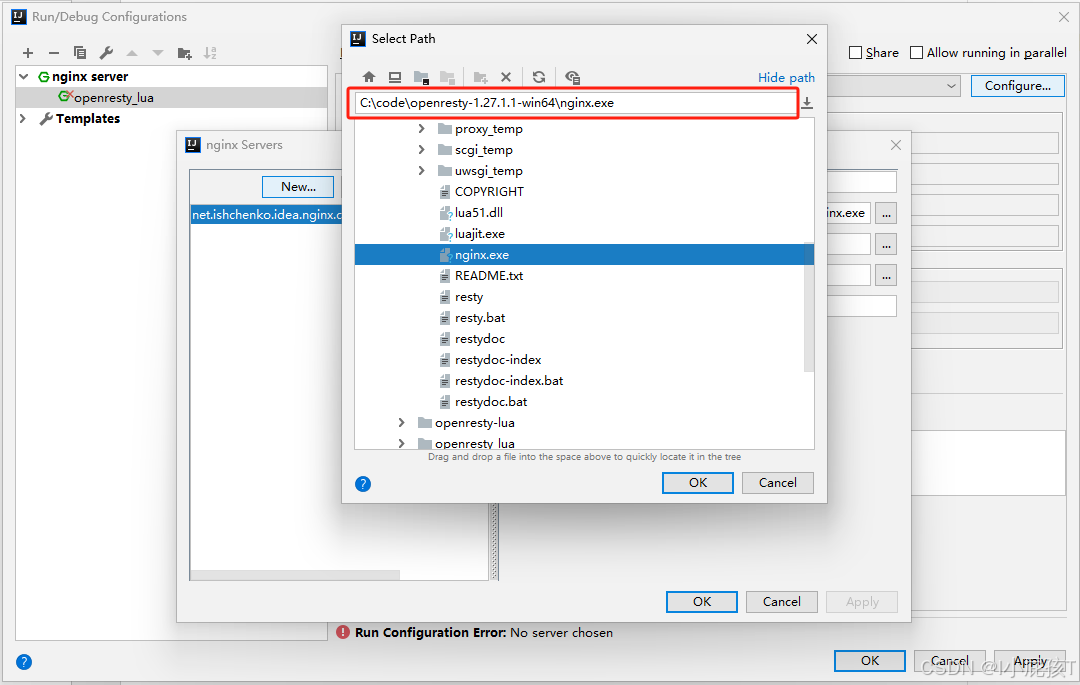Select openresty_lua run configuration
The width and height of the screenshot is (1080, 685).
coord(172,98)
